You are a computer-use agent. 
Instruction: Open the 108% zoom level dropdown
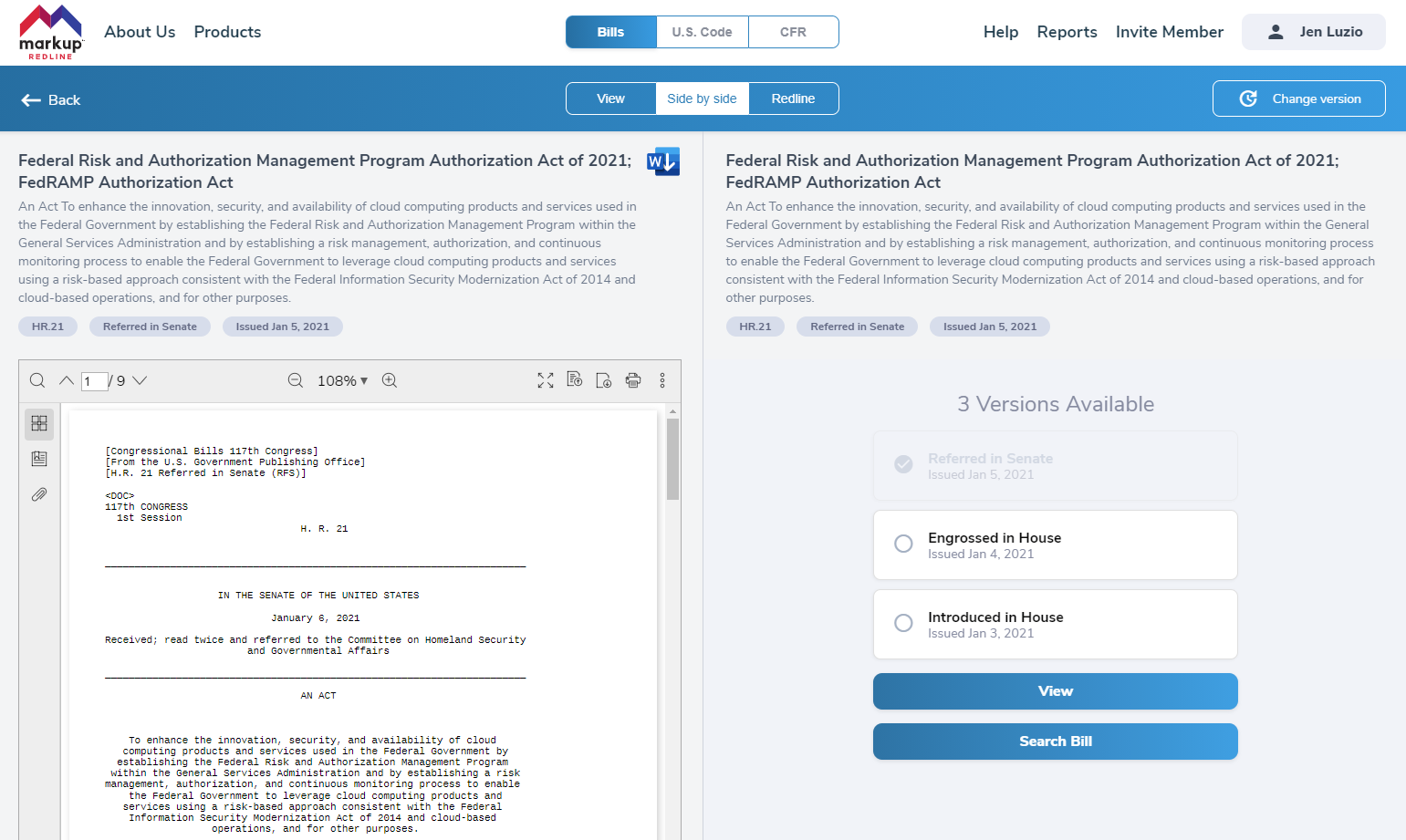pos(342,380)
